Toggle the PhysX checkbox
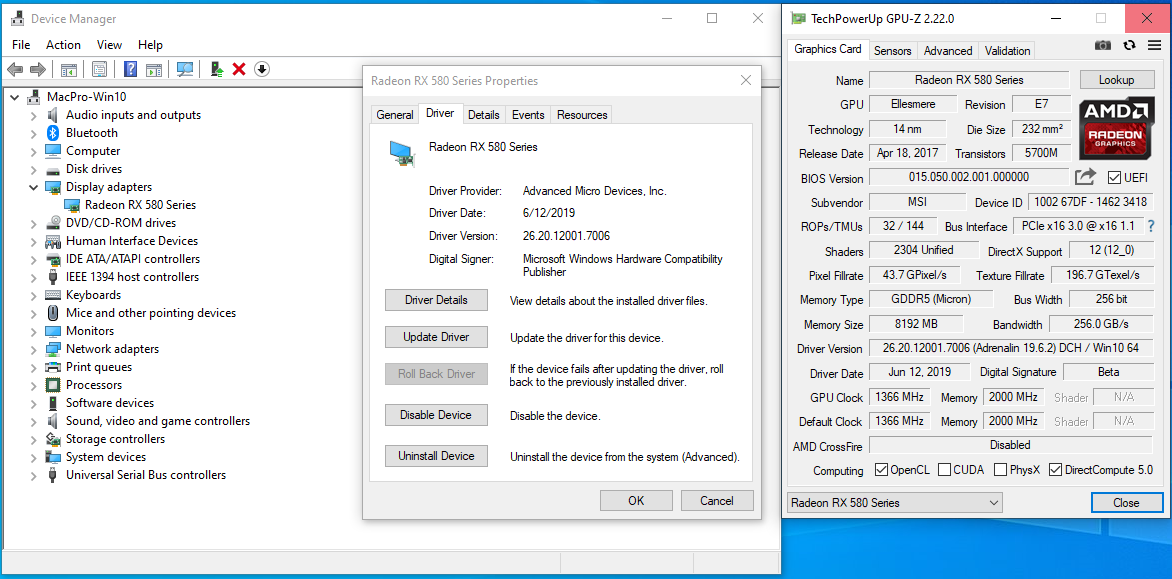The width and height of the screenshot is (1172, 579). click(1000, 470)
